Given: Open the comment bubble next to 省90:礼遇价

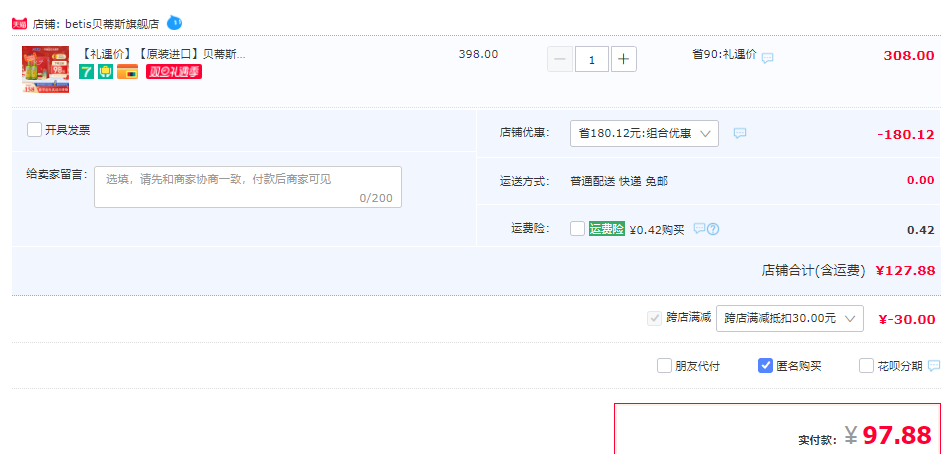Looking at the screenshot, I should (x=767, y=58).
